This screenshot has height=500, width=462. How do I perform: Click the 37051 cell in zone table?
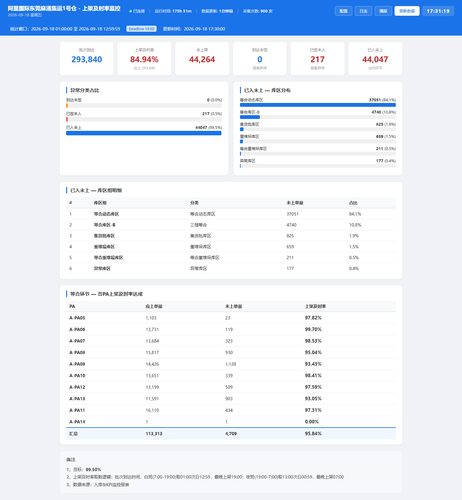[x=292, y=214]
